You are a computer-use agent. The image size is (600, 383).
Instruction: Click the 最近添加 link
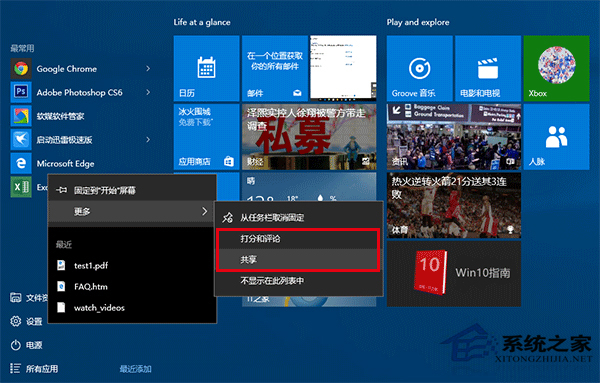click(x=135, y=369)
